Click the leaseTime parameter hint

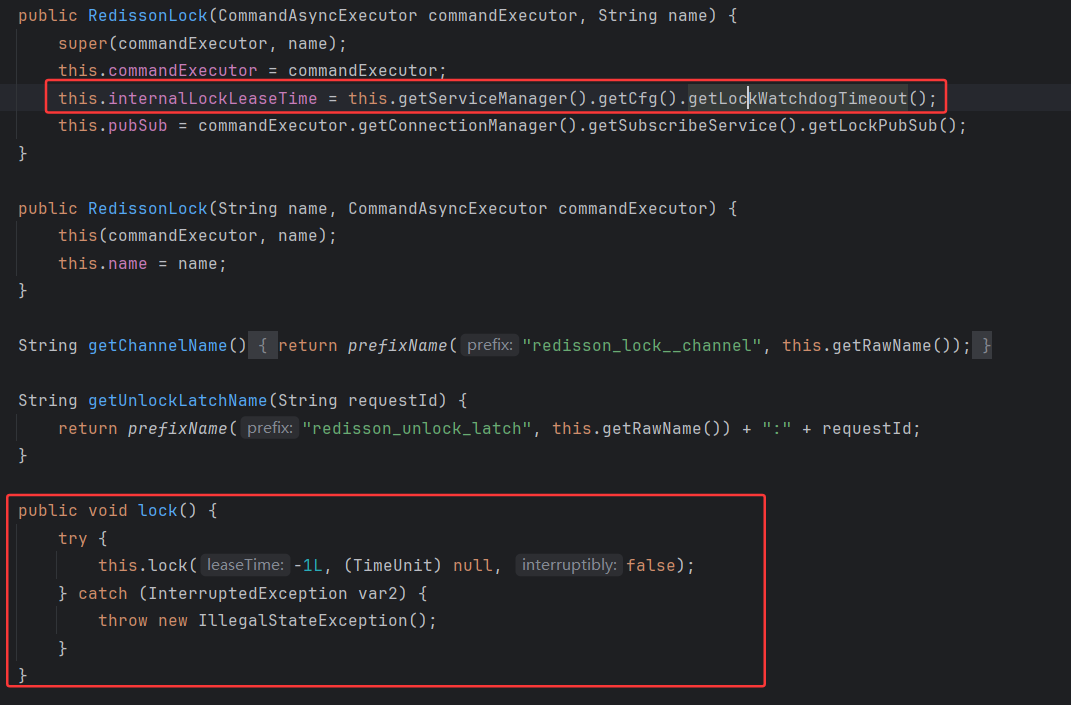(246, 566)
